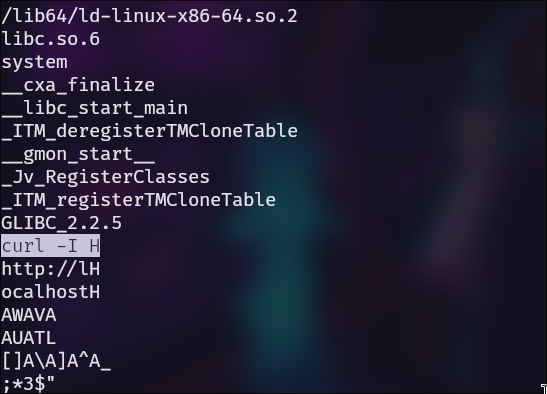Click the '[]A\A]A^A_' line

click(x=56, y=361)
